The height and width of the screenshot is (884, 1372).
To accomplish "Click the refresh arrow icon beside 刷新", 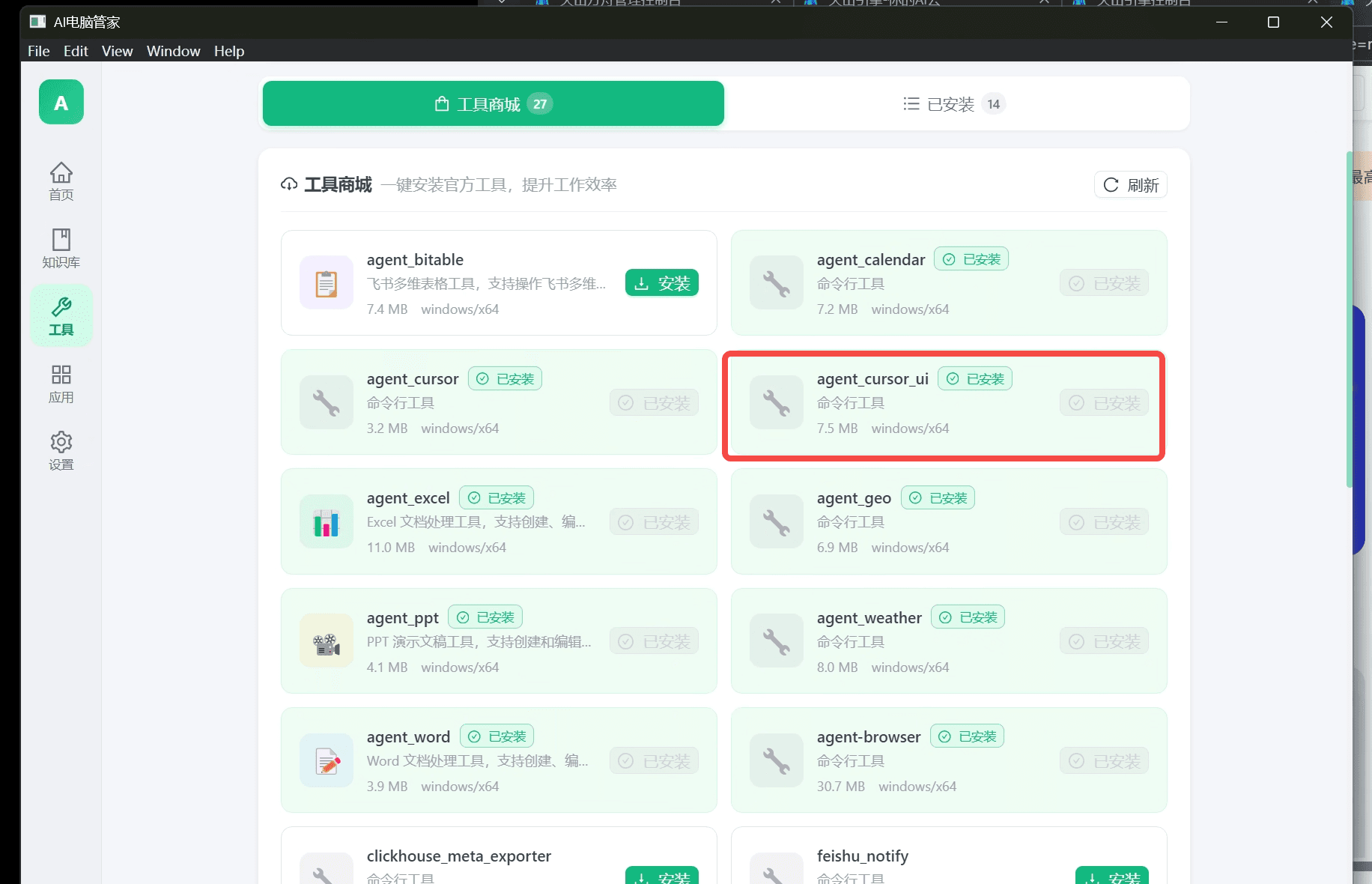I will (x=1111, y=184).
